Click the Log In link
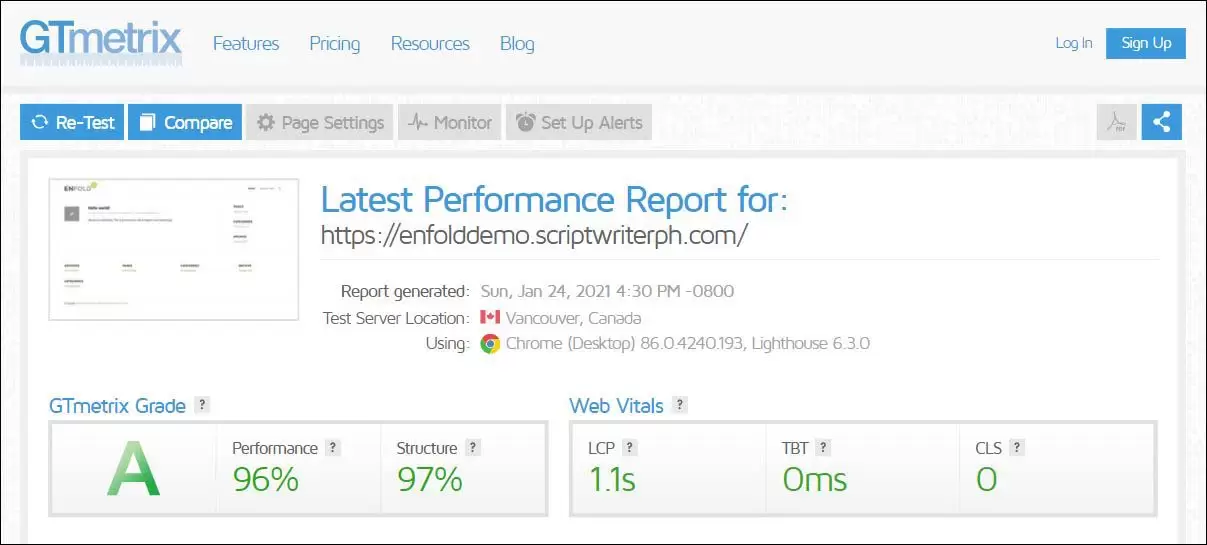1207x545 pixels. point(1074,43)
